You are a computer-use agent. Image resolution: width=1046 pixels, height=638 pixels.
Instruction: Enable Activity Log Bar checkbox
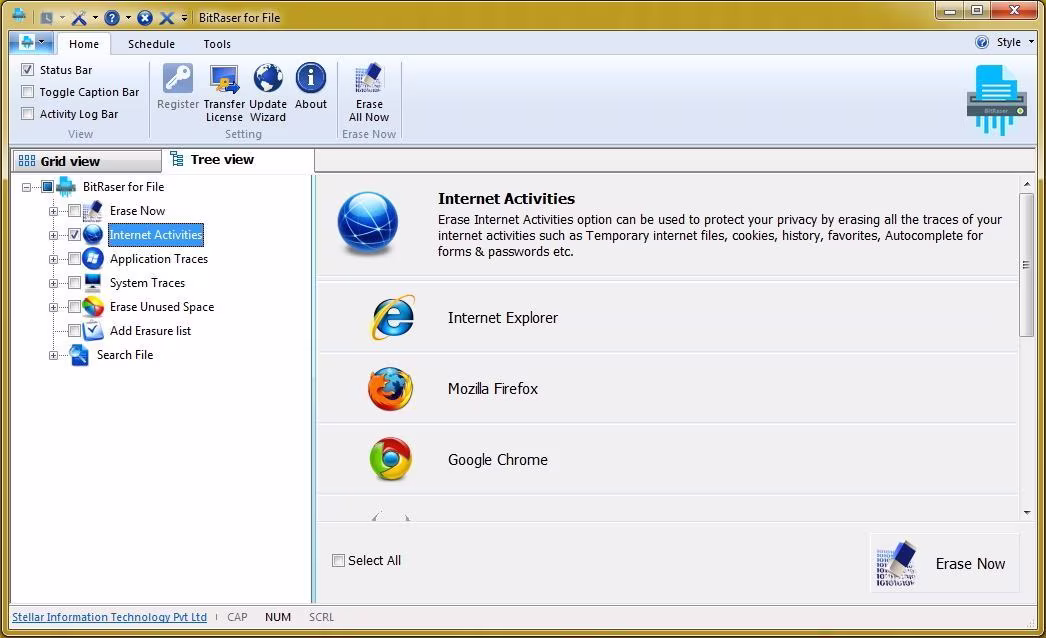click(27, 113)
